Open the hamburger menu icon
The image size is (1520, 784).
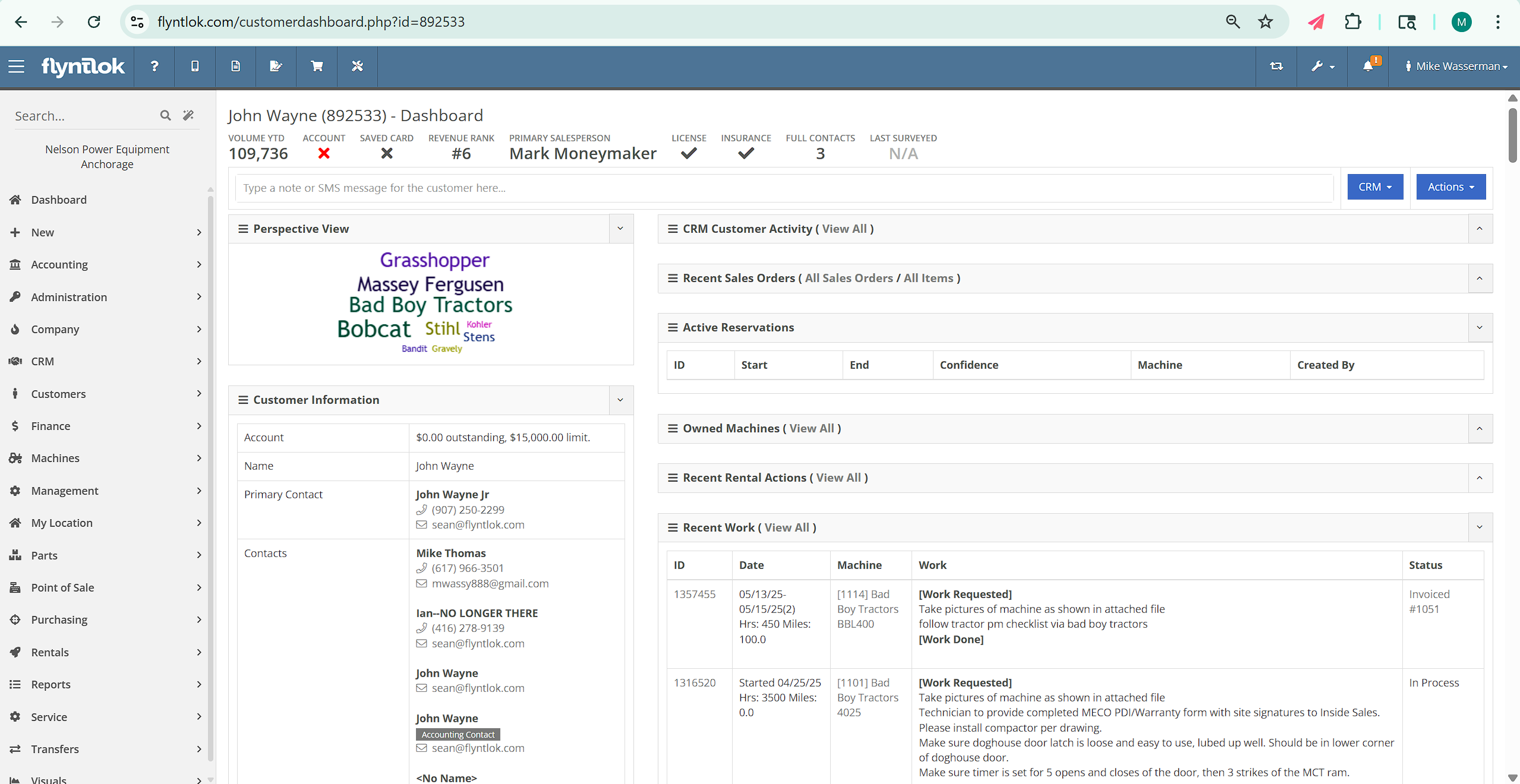click(17, 66)
